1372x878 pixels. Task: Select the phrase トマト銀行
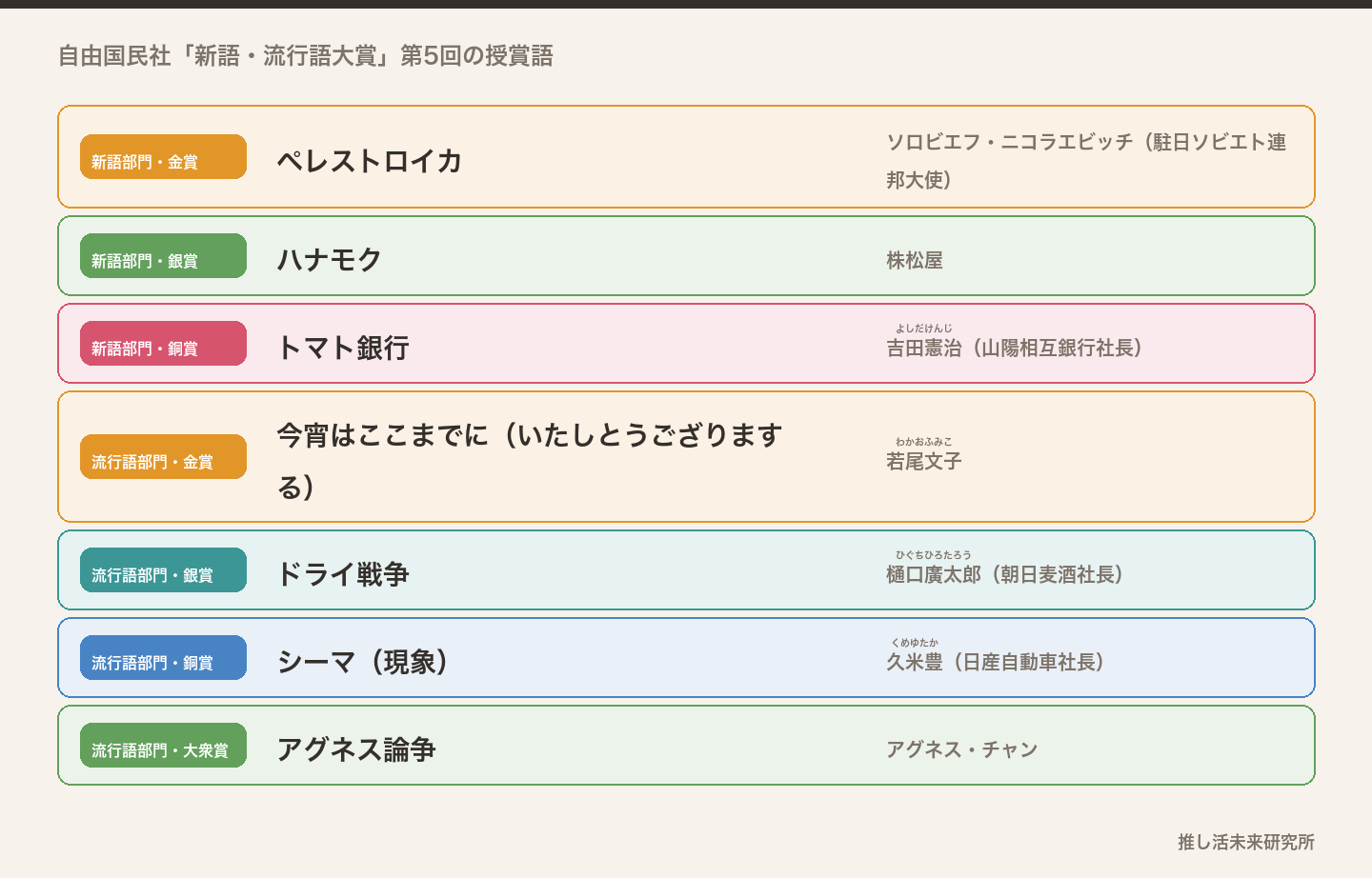[343, 348]
